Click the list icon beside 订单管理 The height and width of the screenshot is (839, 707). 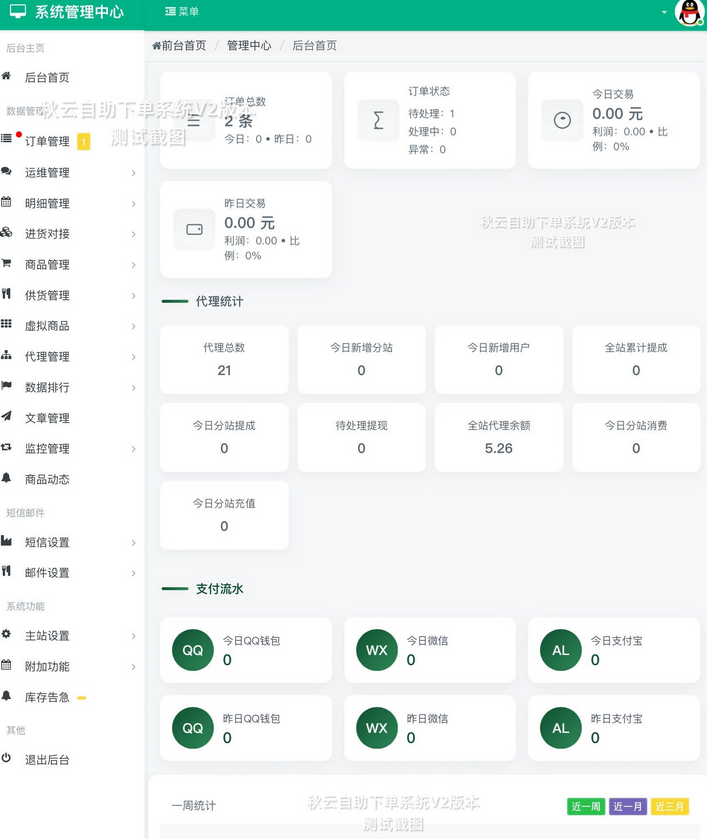click(x=6, y=139)
